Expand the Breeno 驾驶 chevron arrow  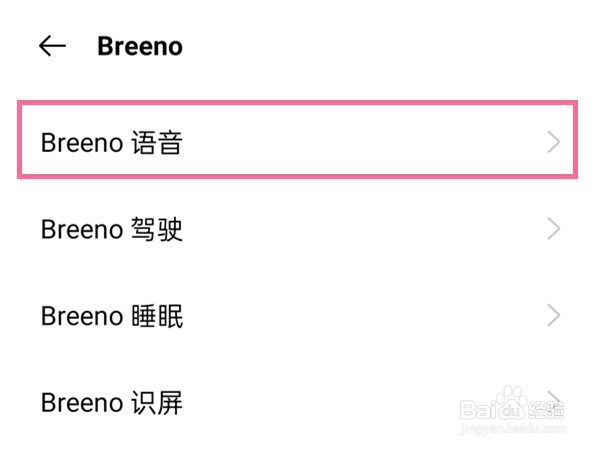(555, 229)
